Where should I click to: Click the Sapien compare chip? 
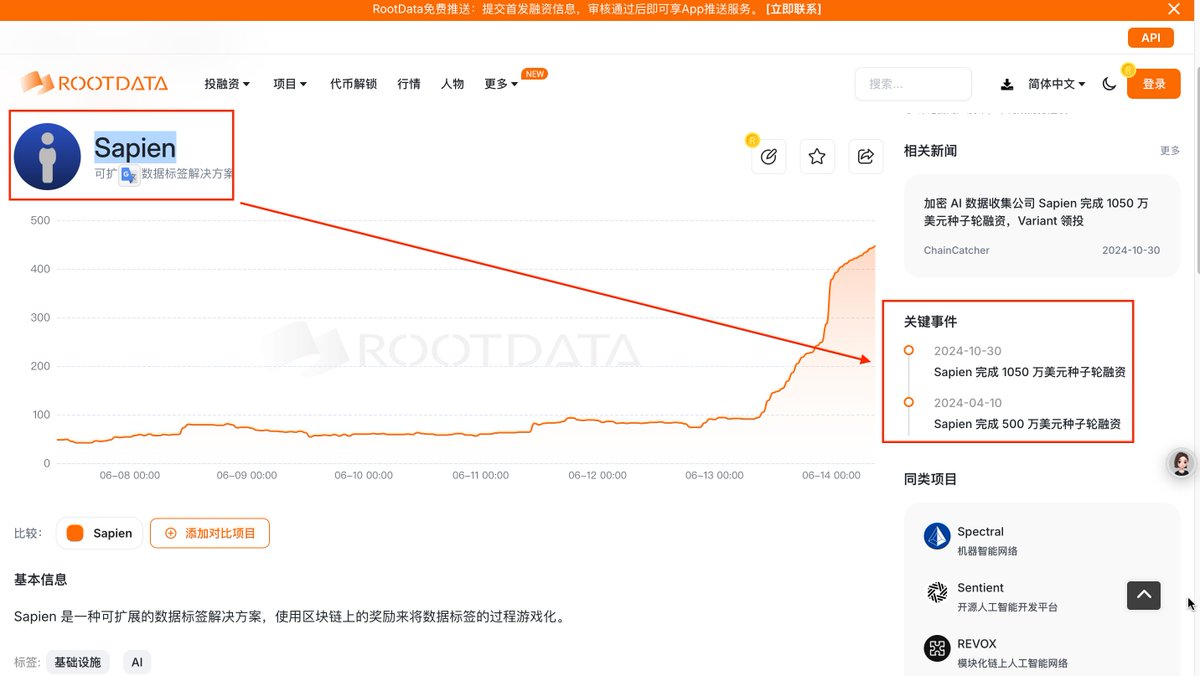coord(100,533)
